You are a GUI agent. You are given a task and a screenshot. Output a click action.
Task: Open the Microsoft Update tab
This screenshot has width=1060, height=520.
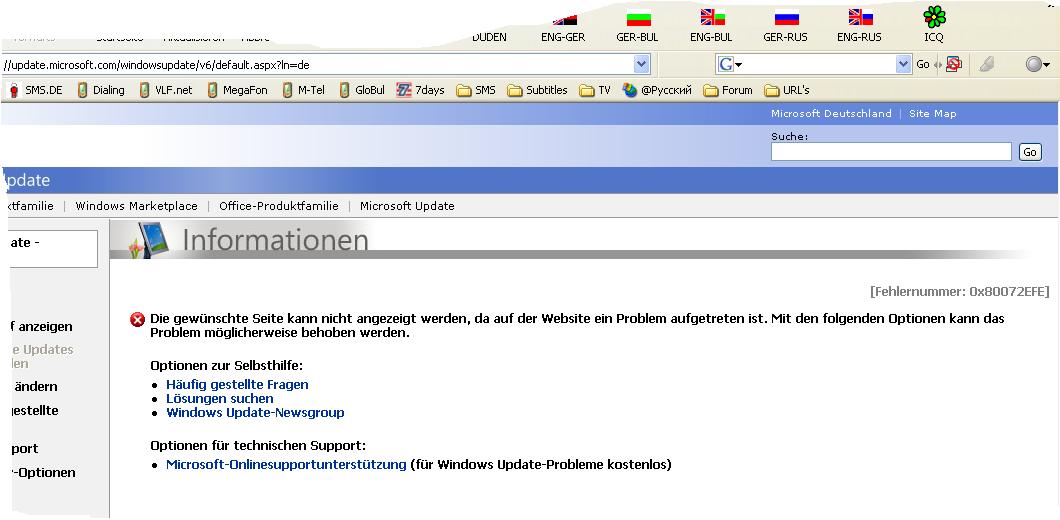tap(407, 206)
